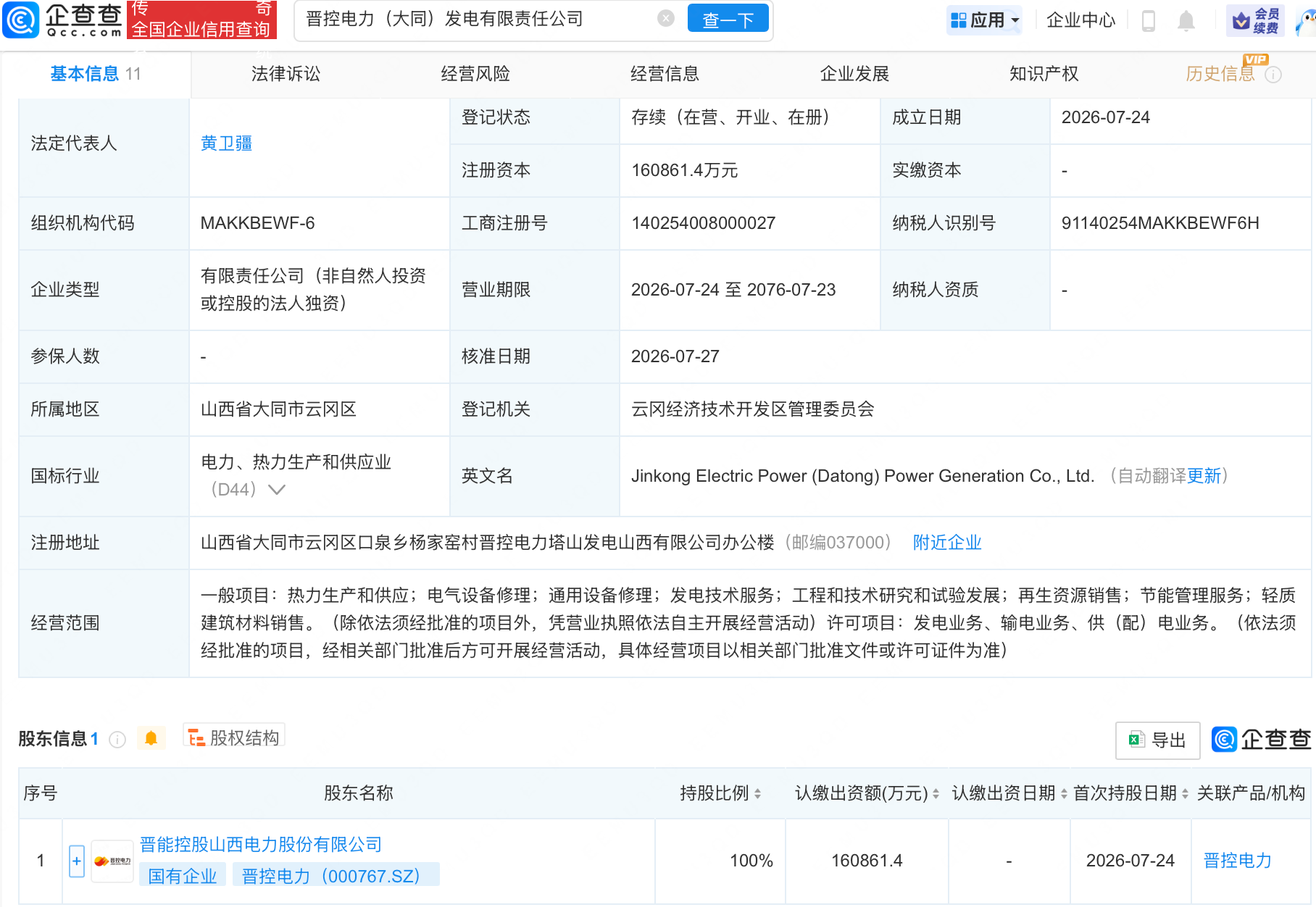Image resolution: width=1316 pixels, height=907 pixels.
Task: Switch to the 经营风险 tab
Action: pos(475,74)
